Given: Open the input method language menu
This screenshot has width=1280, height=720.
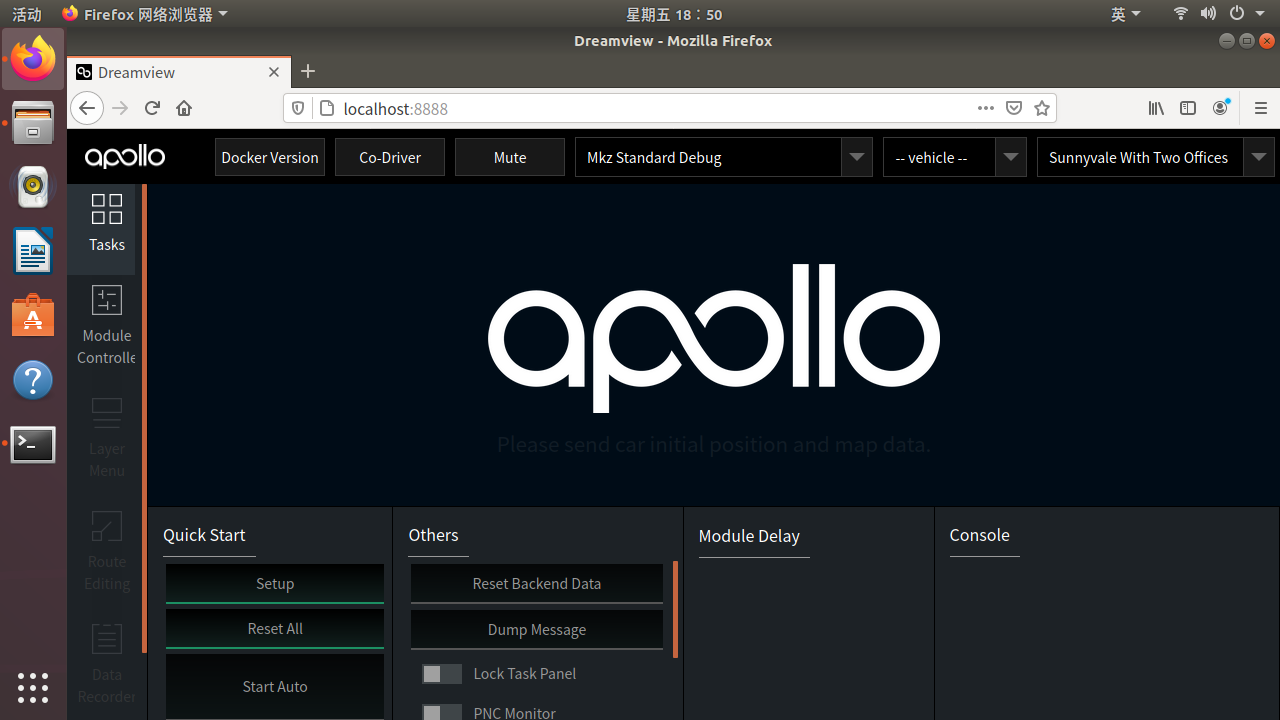Looking at the screenshot, I should click(1126, 14).
